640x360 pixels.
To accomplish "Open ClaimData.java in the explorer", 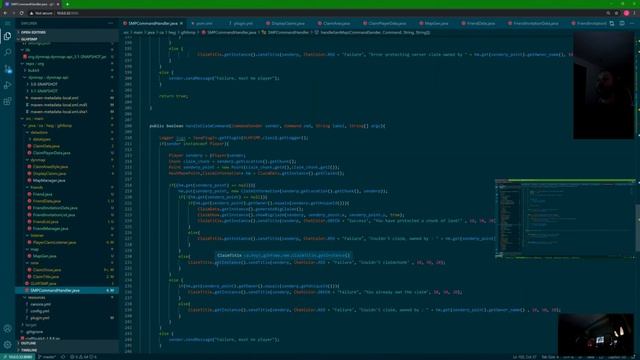I will click(x=67, y=146).
